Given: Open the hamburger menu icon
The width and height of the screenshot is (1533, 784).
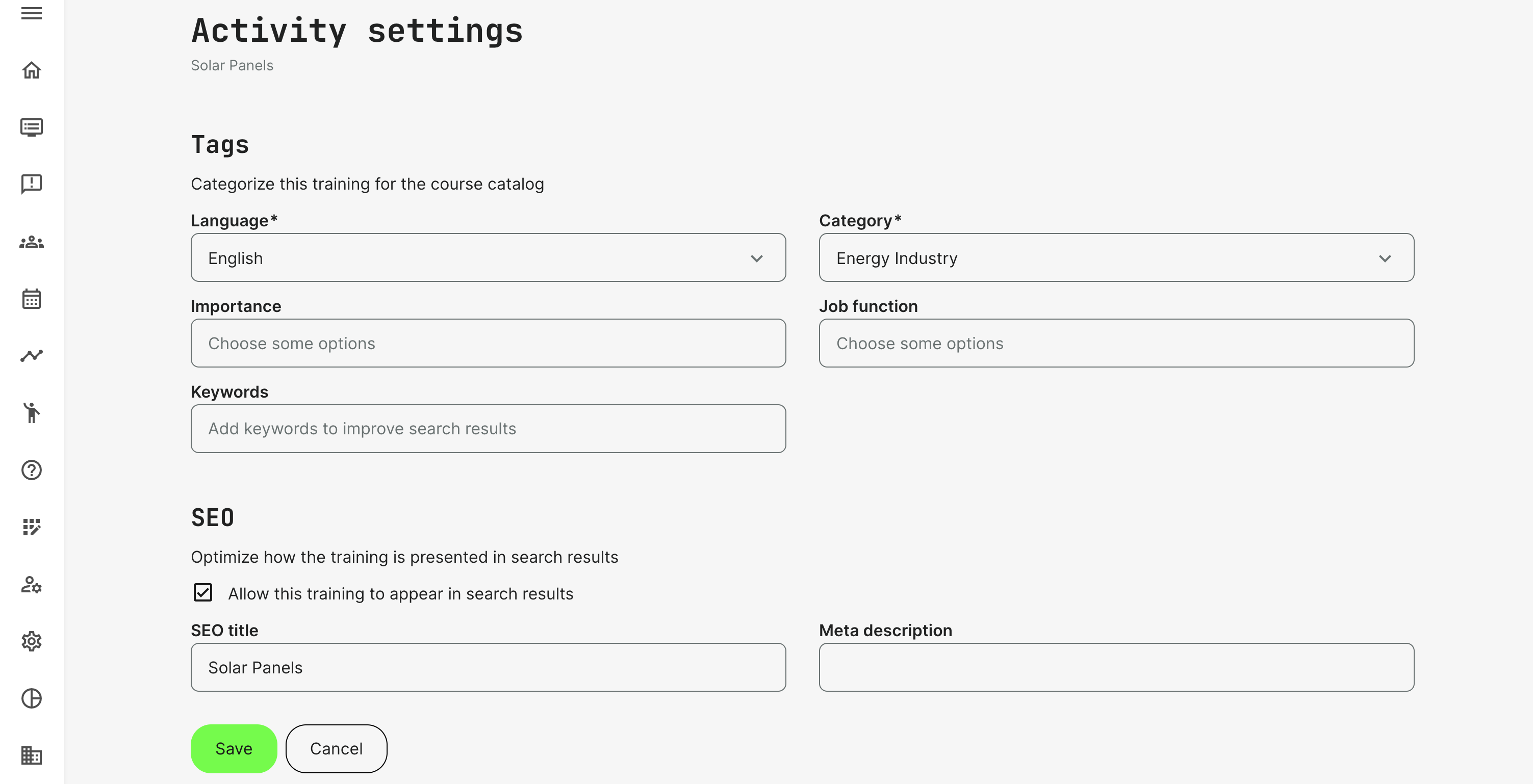Looking at the screenshot, I should click(x=32, y=13).
